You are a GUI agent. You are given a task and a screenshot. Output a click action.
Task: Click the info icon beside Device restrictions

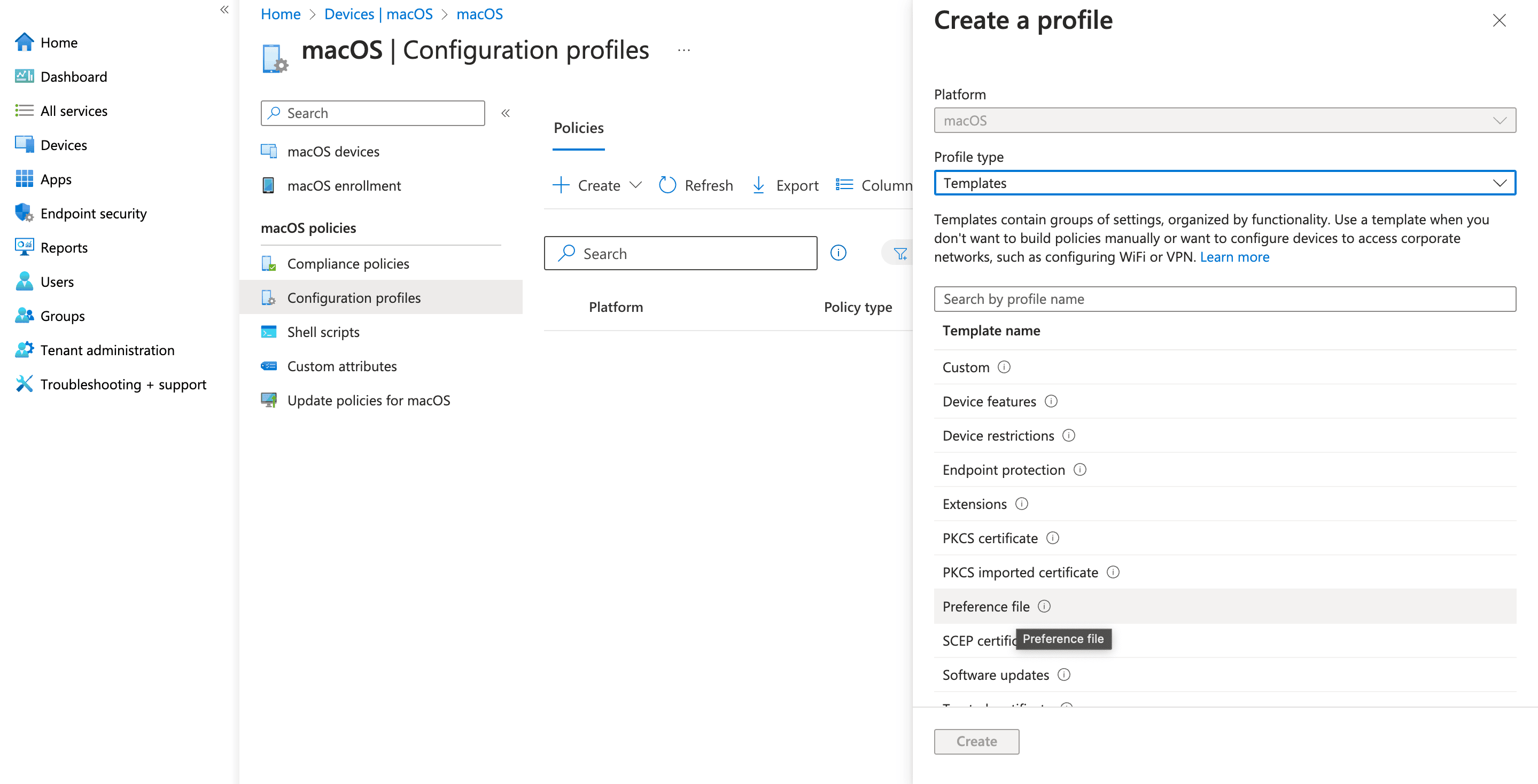pos(1069,436)
